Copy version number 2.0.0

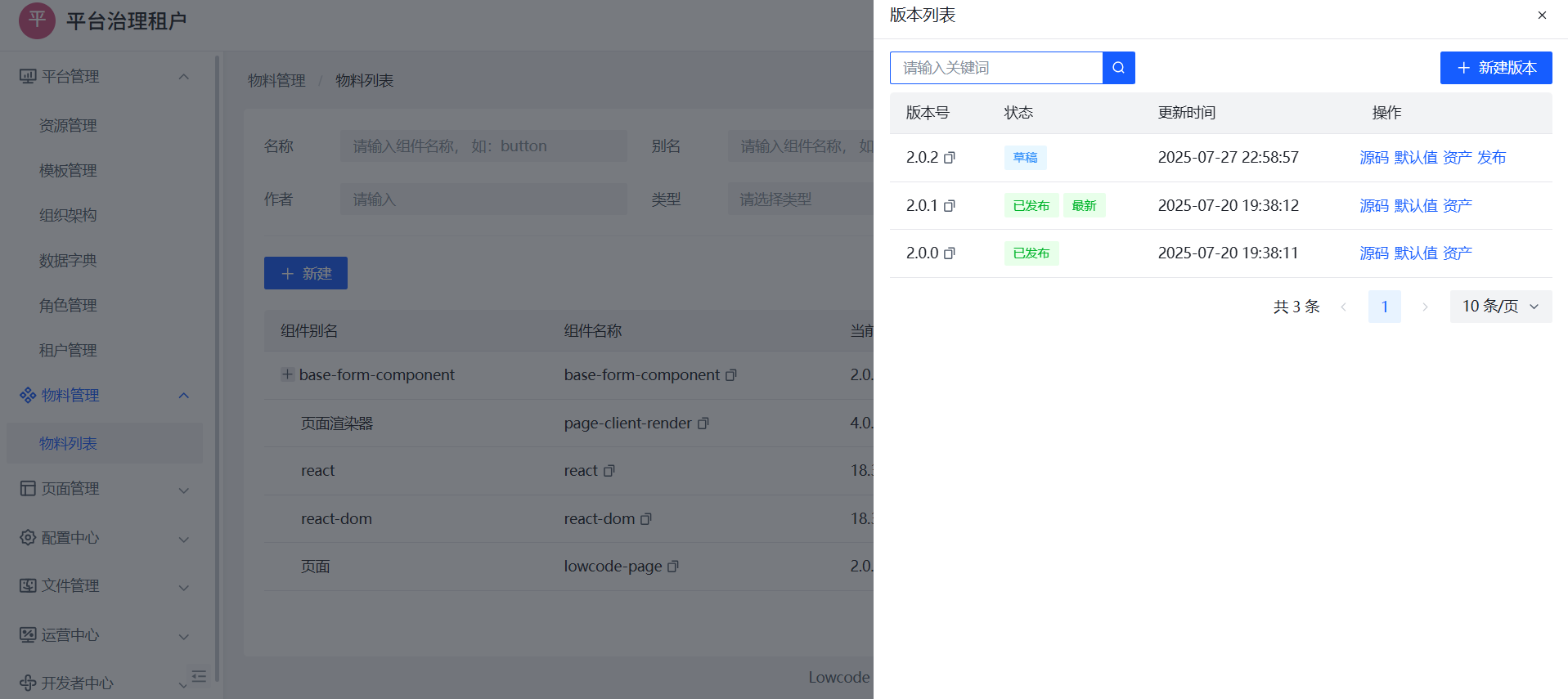click(x=950, y=253)
